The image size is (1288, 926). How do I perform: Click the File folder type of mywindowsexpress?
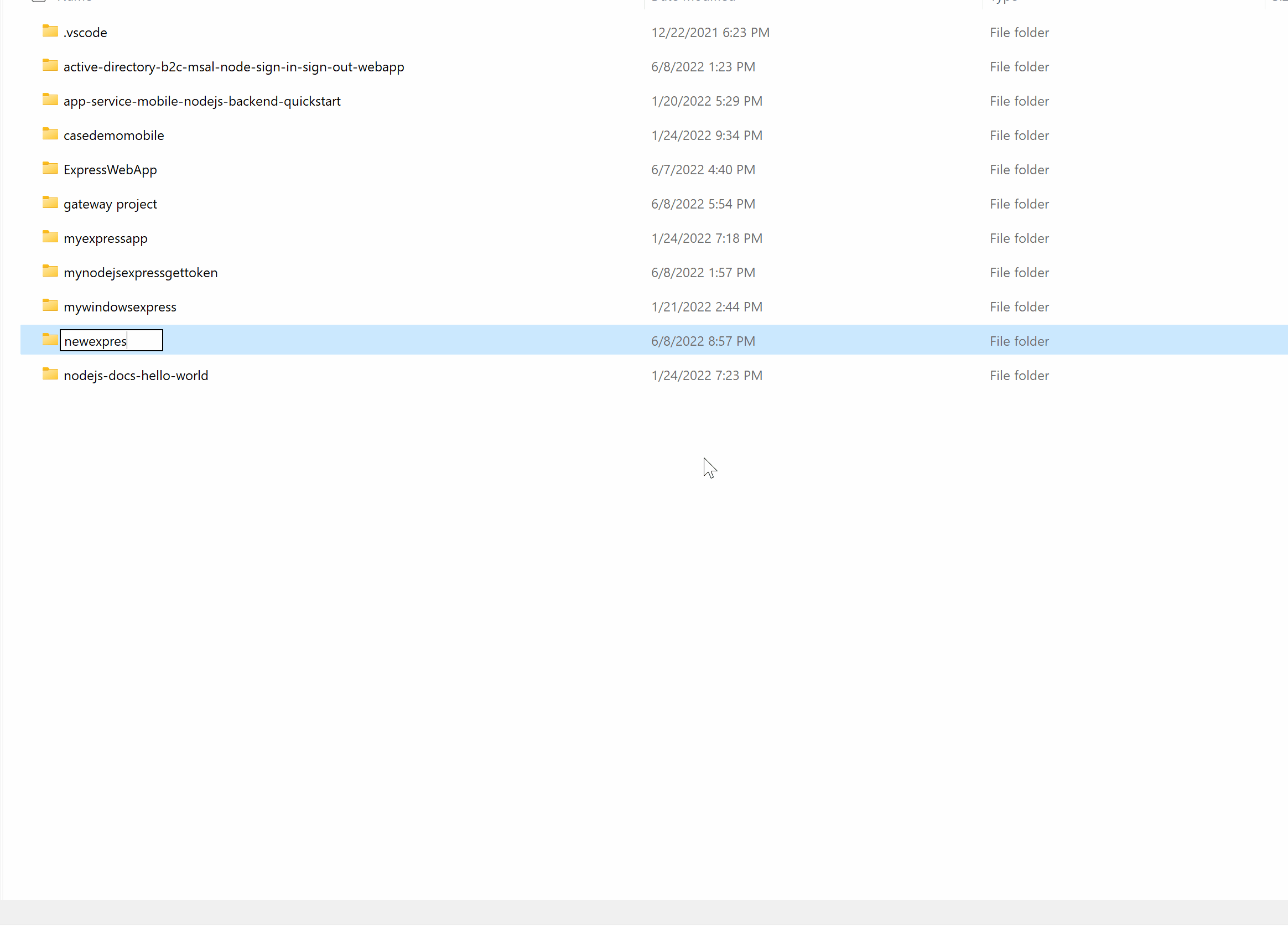pyautogui.click(x=1019, y=307)
